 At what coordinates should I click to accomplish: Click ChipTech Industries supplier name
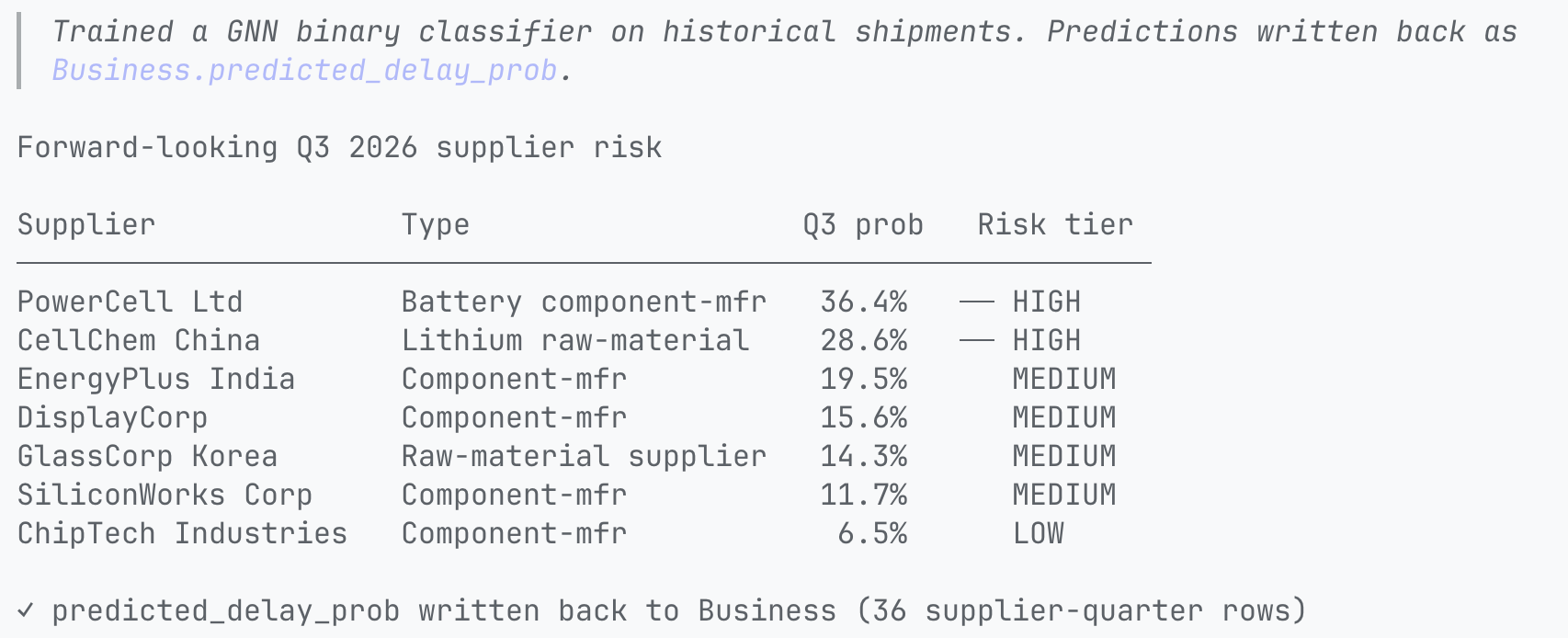point(182,534)
